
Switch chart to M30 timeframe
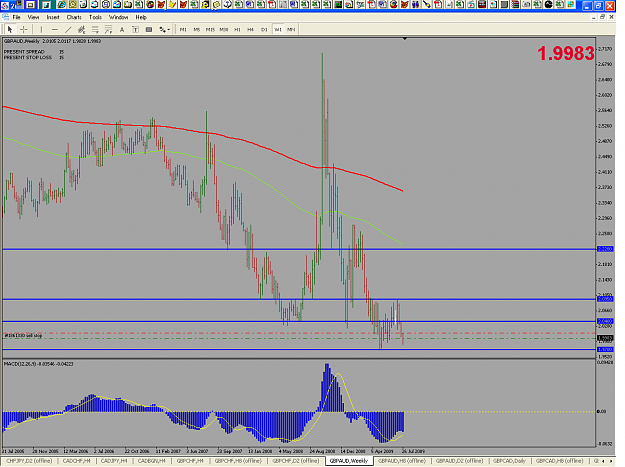224,29
